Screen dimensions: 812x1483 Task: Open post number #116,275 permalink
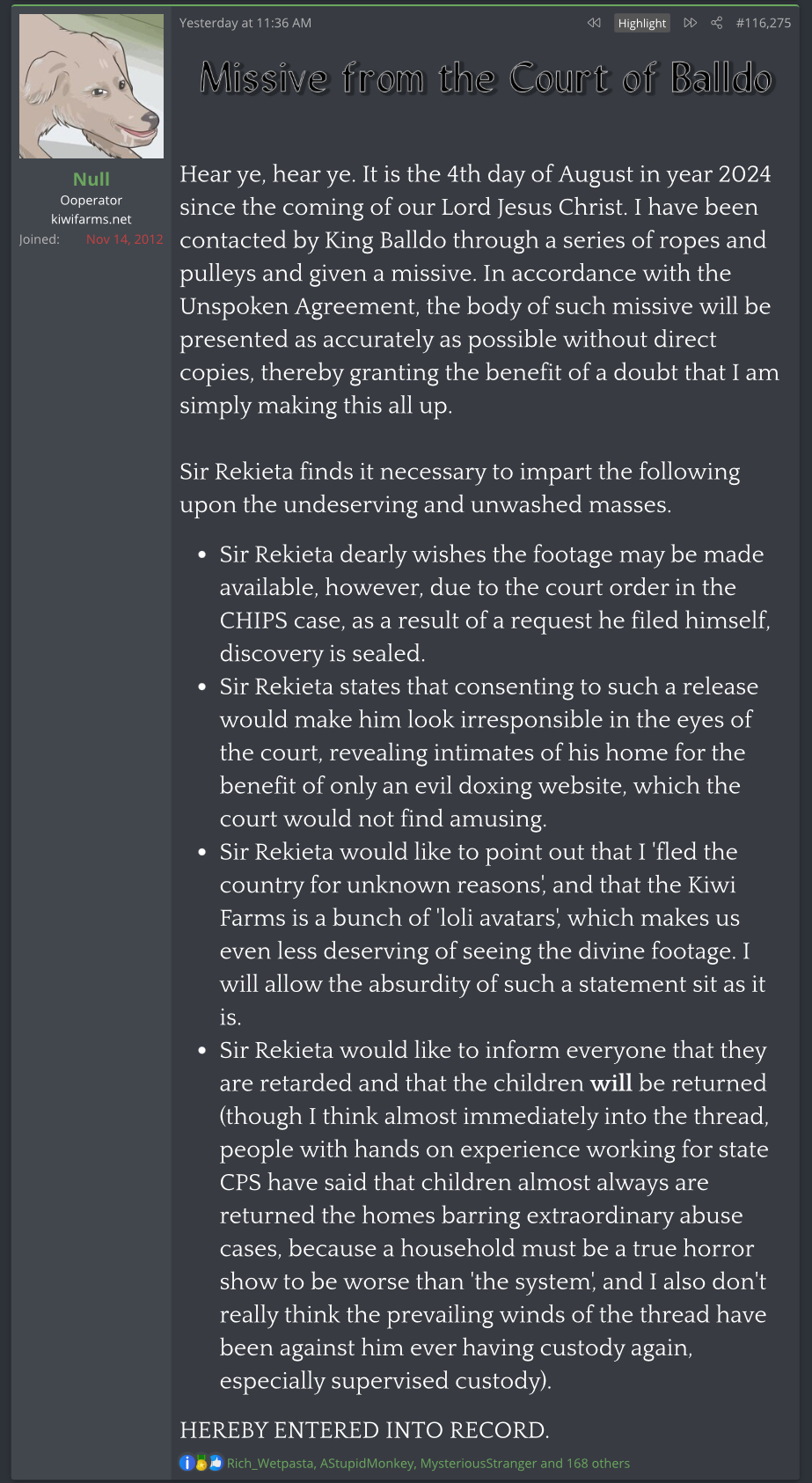point(763,23)
